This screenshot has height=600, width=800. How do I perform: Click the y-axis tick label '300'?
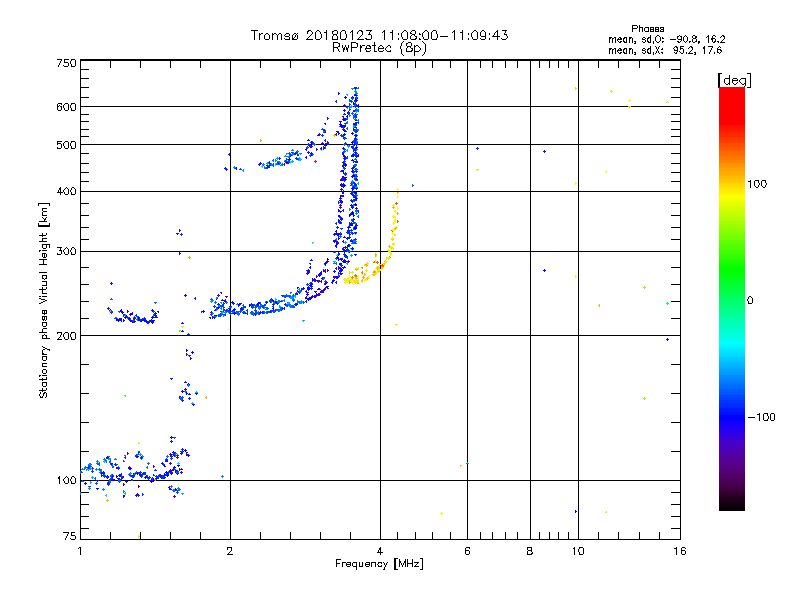(x=66, y=252)
